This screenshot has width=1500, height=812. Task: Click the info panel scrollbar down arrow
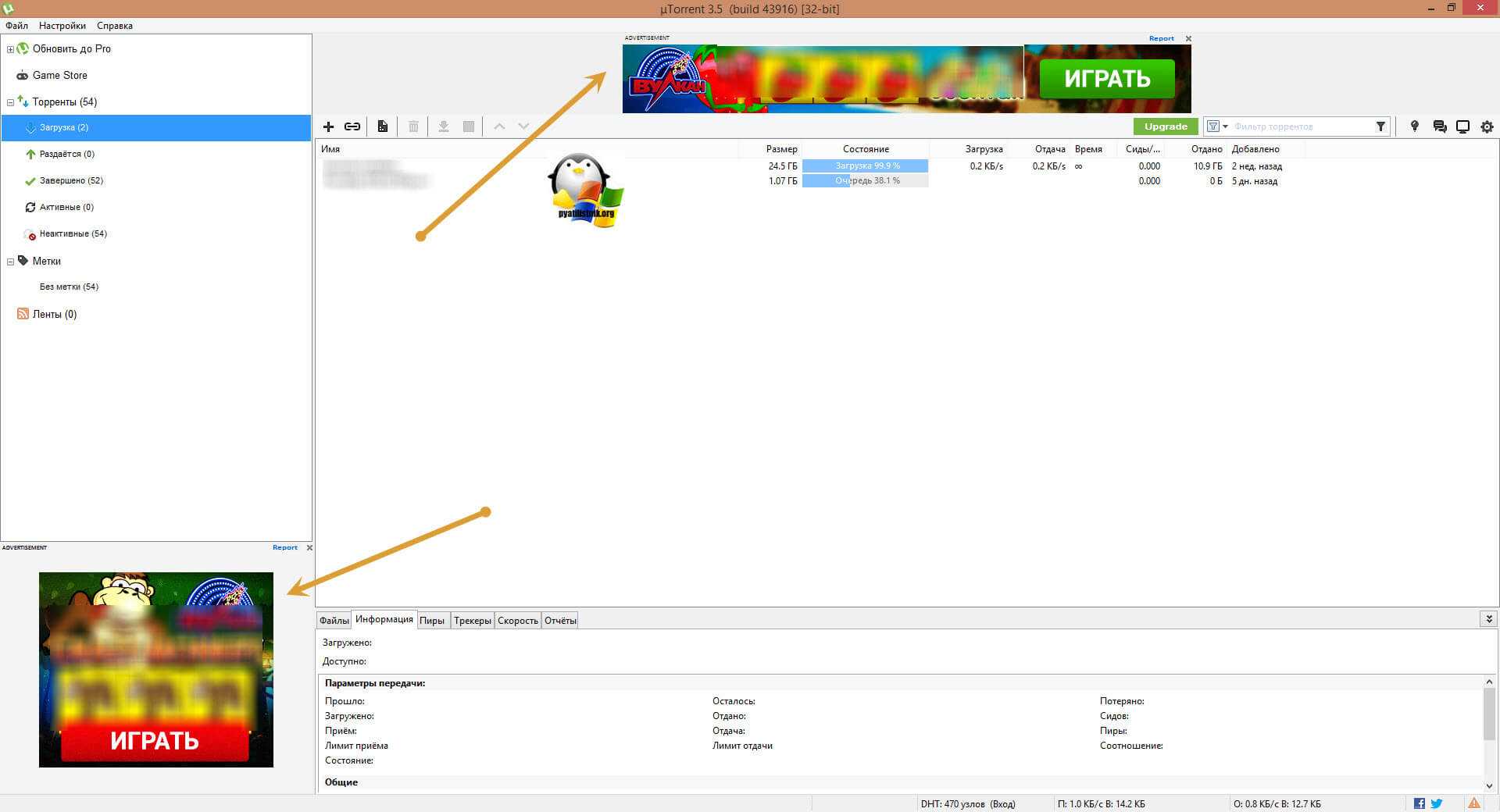point(1489,785)
